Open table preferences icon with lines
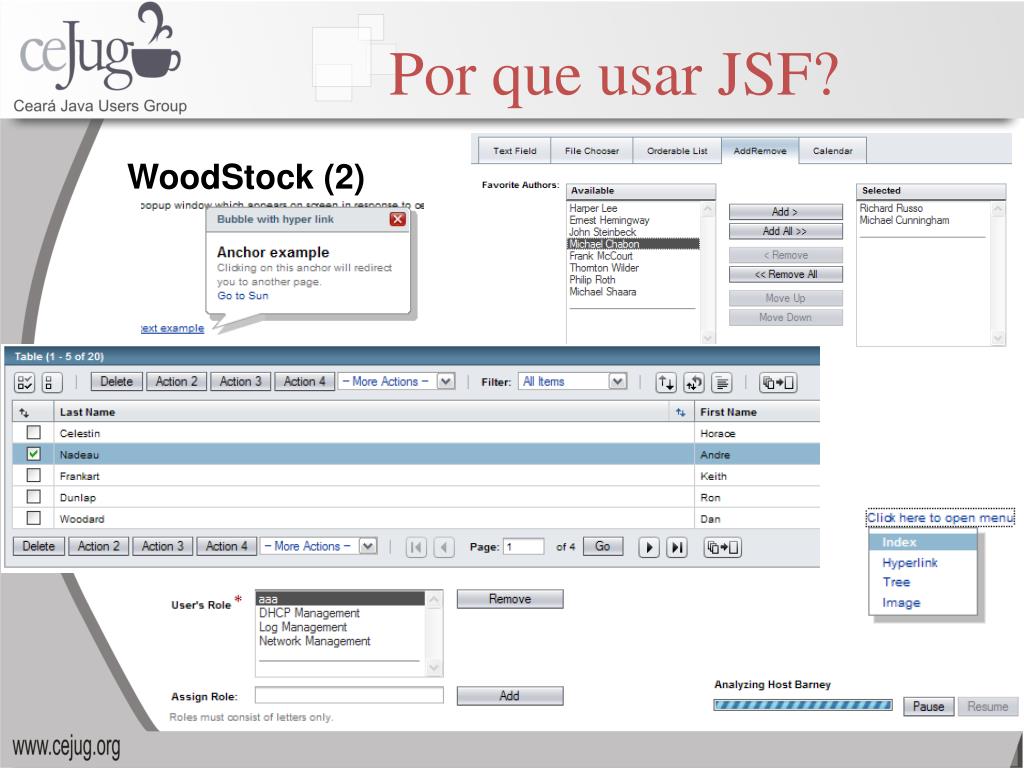Image resolution: width=1024 pixels, height=768 pixels. (x=722, y=383)
